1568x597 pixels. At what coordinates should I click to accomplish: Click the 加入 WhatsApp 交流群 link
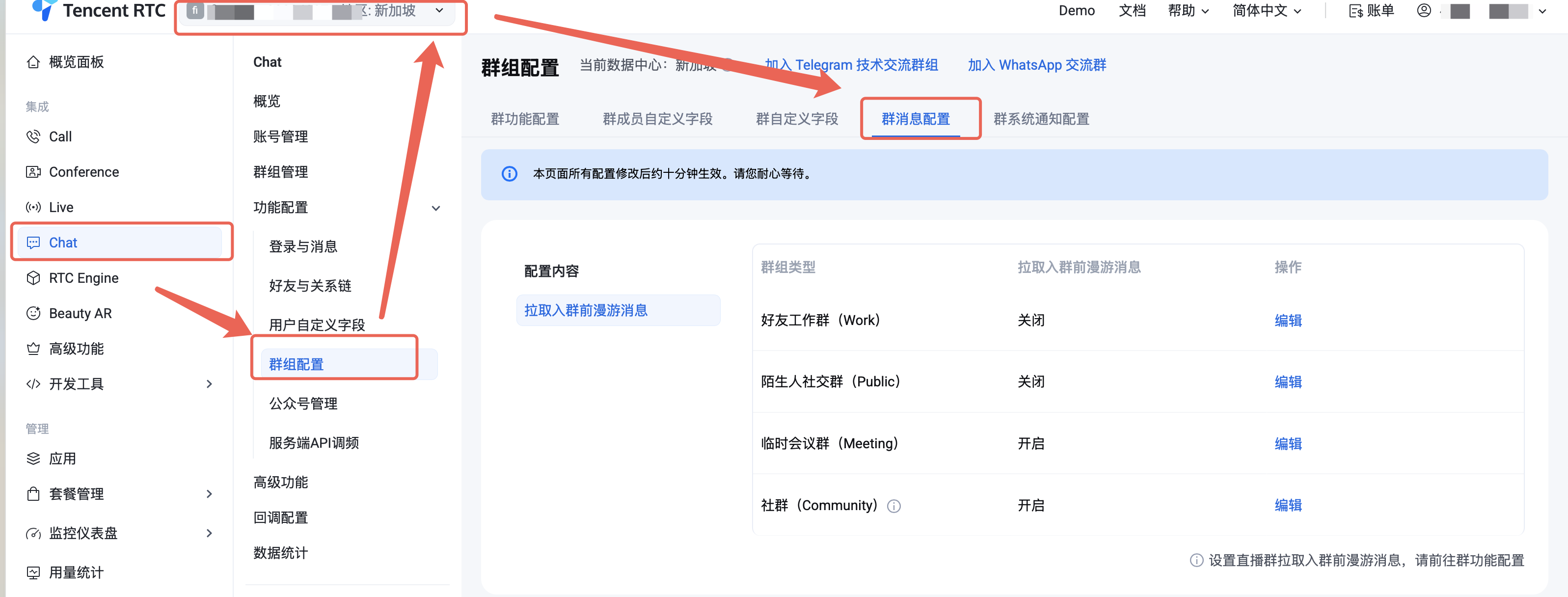[1037, 65]
